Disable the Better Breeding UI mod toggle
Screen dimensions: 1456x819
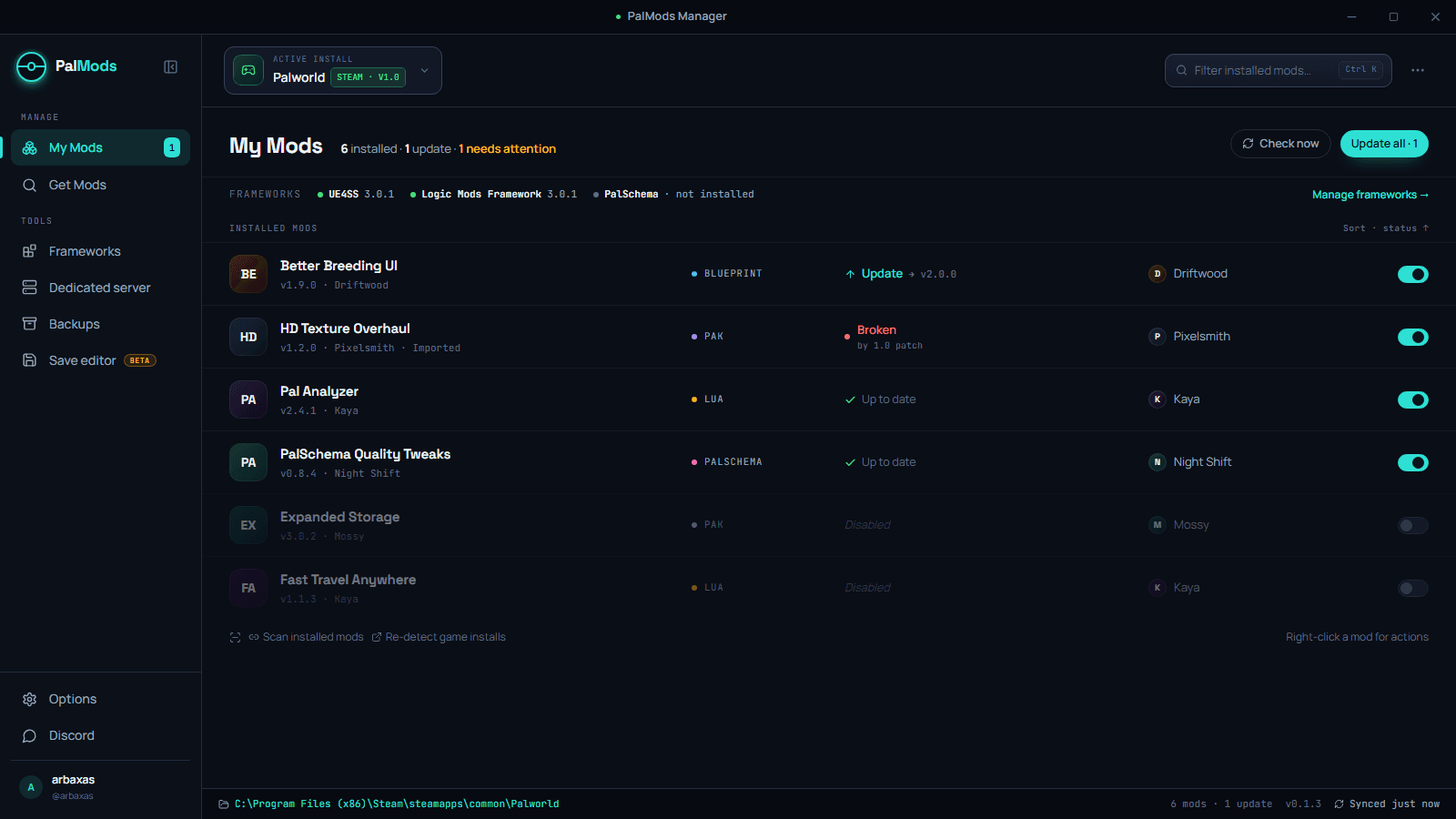click(x=1413, y=274)
